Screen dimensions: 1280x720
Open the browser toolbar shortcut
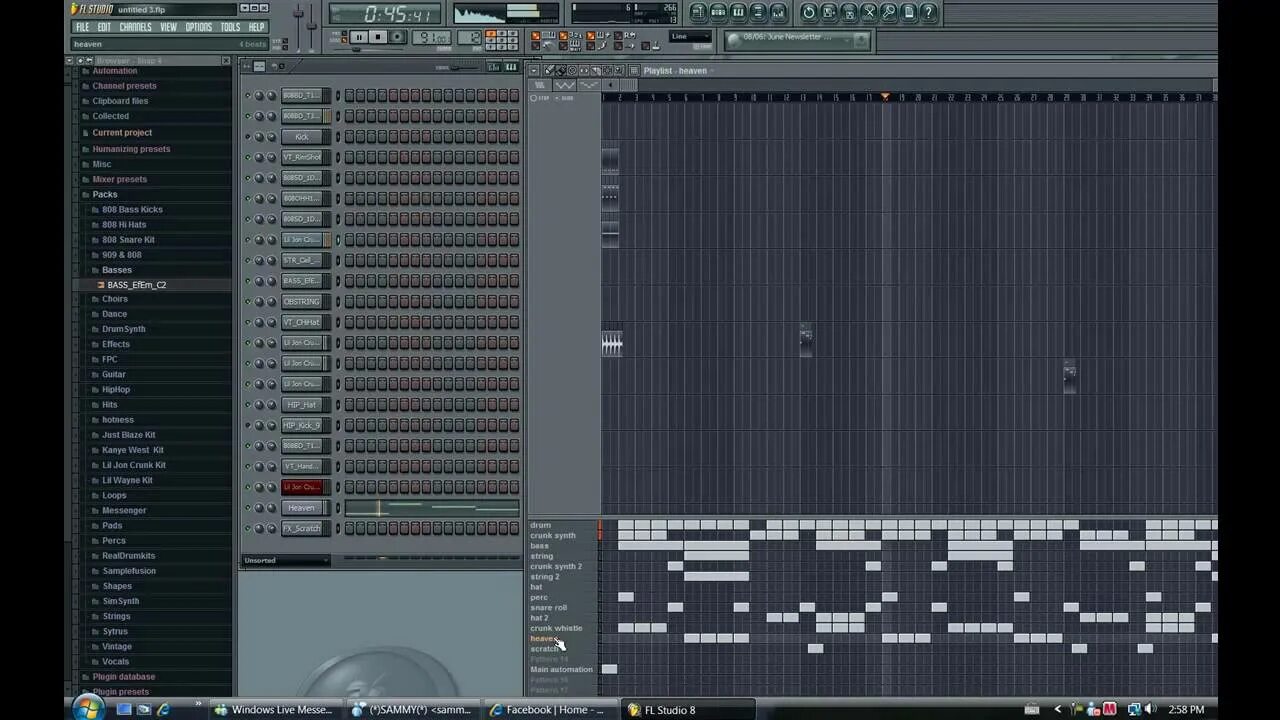(x=758, y=12)
